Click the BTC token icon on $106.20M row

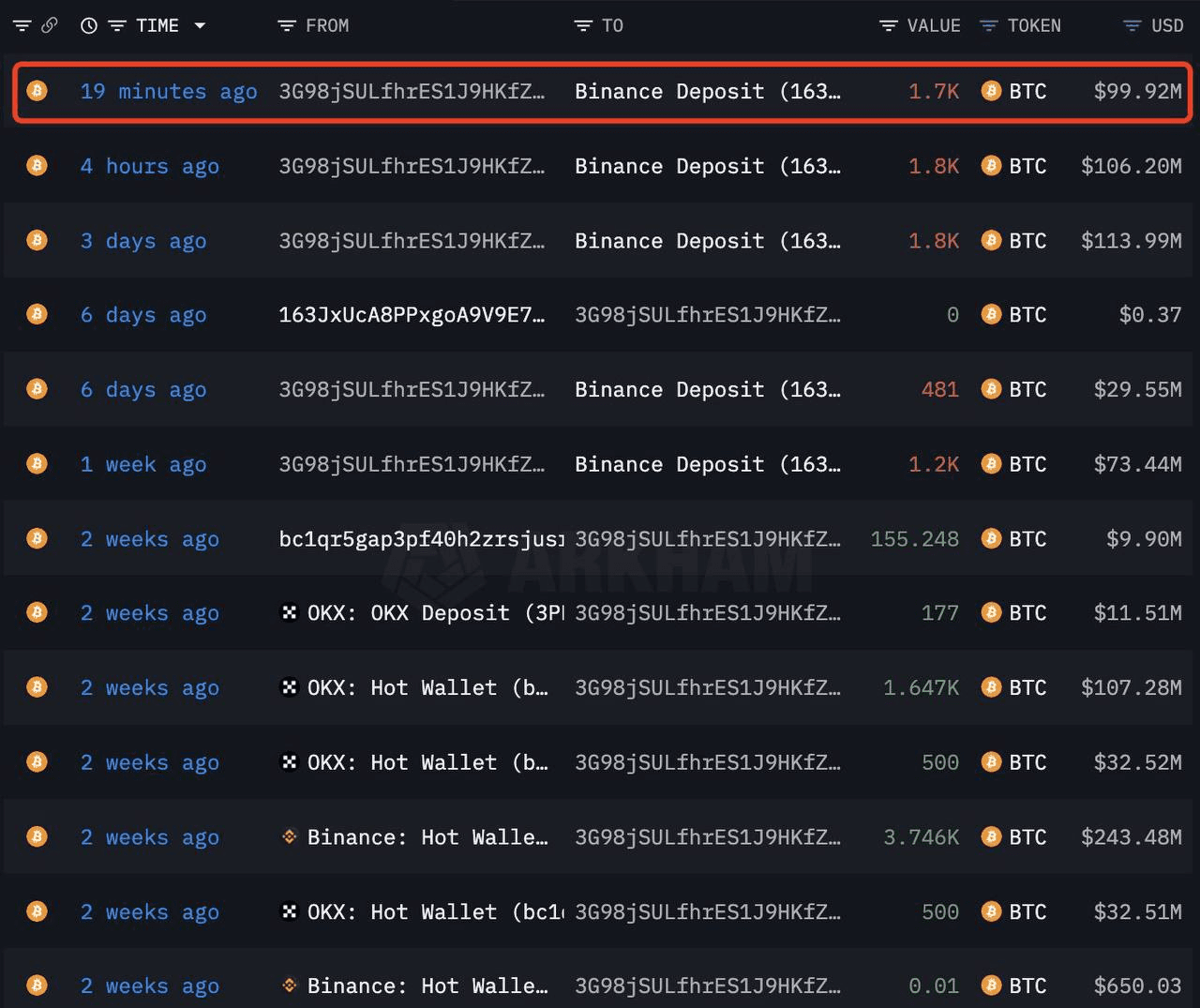click(x=991, y=166)
